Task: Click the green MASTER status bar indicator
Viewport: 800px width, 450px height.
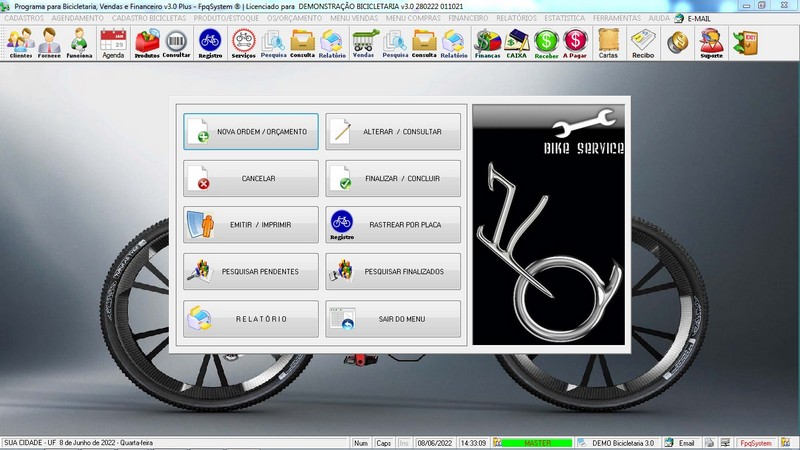Action: (538, 443)
